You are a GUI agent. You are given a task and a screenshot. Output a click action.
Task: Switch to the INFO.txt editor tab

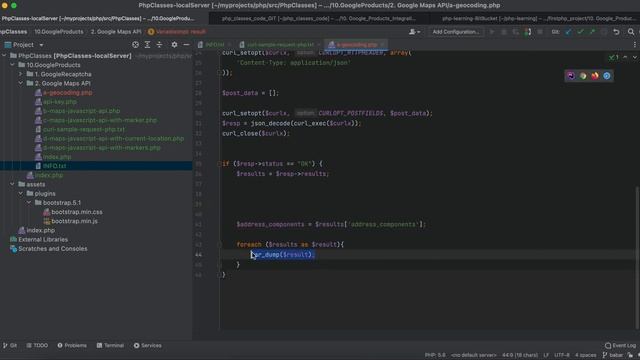click(x=214, y=44)
